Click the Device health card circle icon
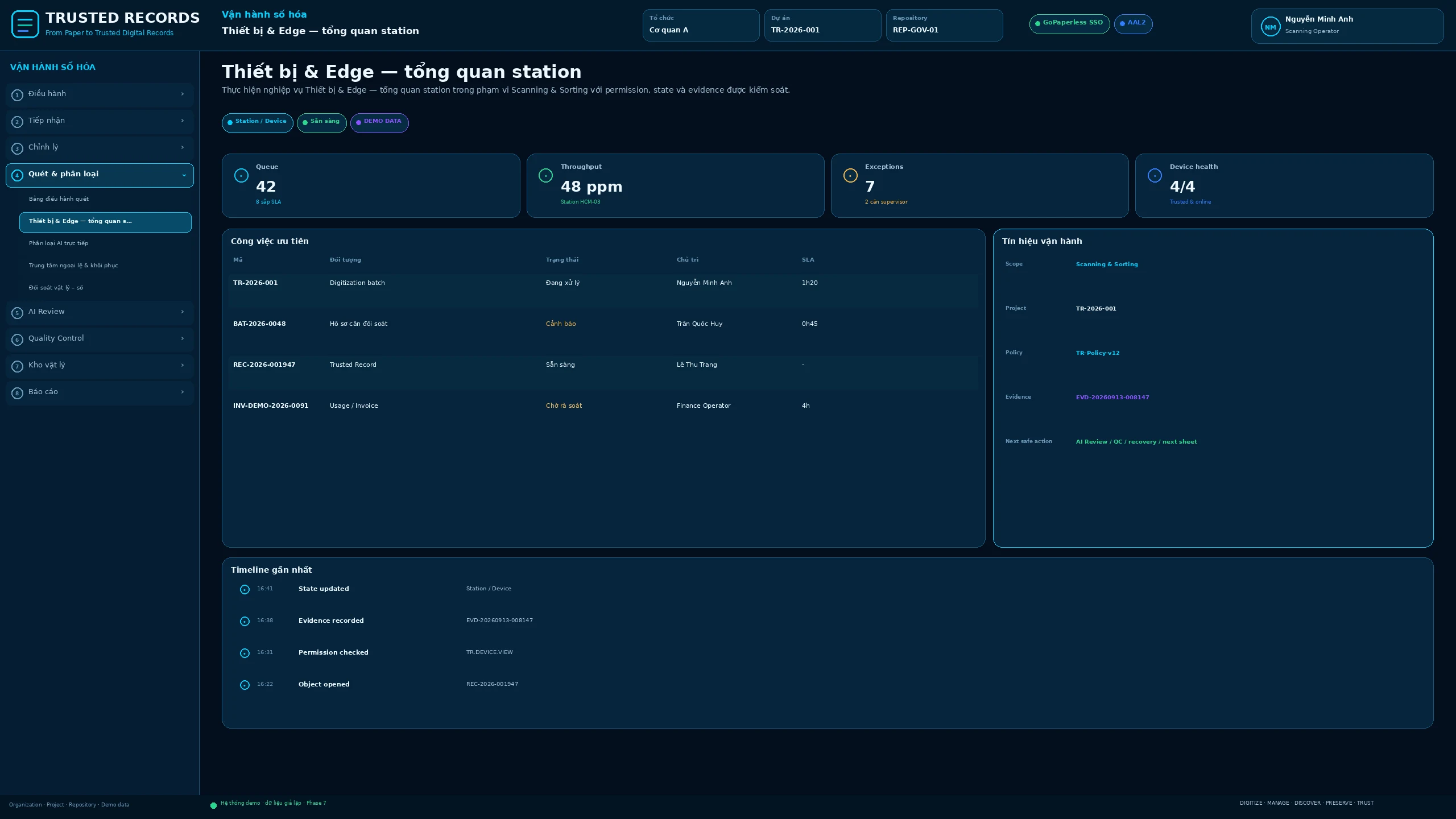The image size is (1456, 819). (x=1155, y=176)
